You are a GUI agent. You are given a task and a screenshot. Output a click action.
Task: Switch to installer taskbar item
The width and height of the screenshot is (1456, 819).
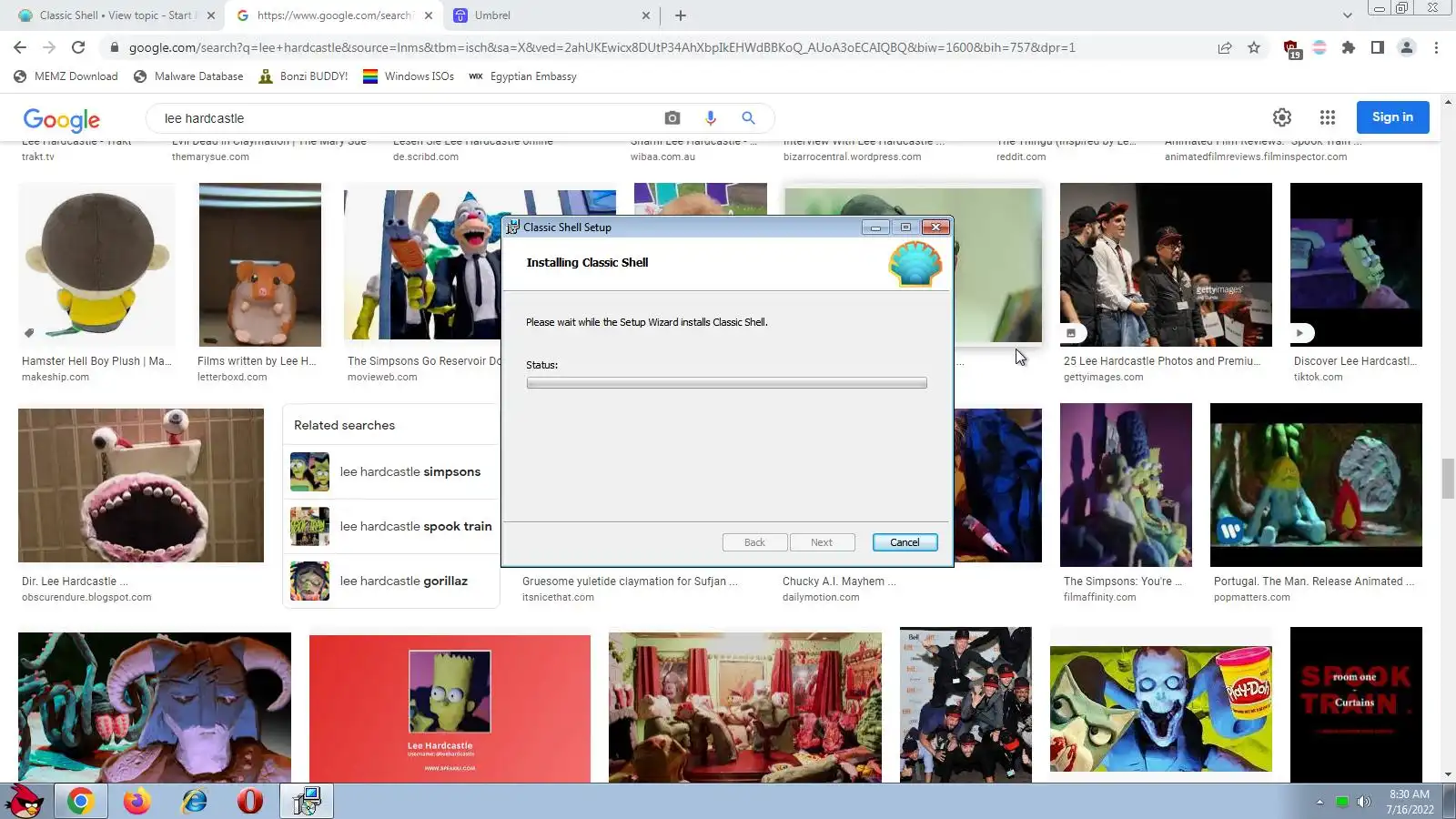click(x=306, y=801)
